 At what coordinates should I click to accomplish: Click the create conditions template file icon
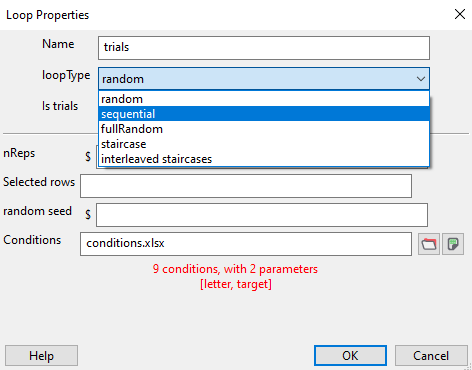coord(453,244)
